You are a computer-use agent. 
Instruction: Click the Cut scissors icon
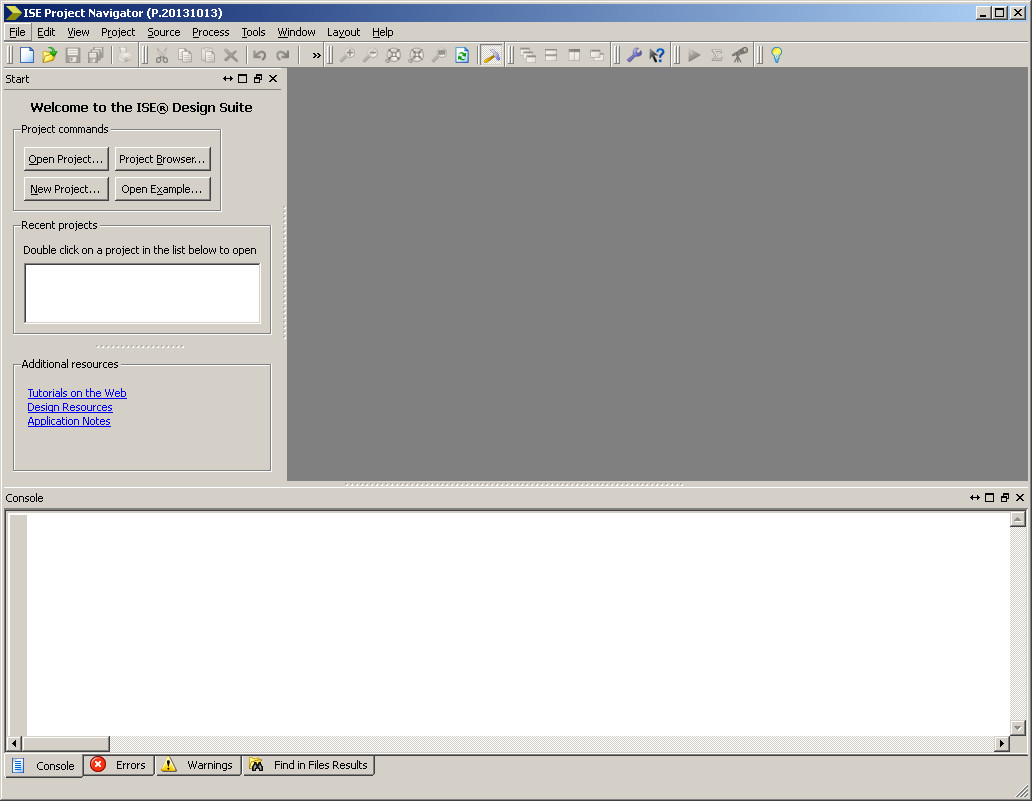point(162,55)
